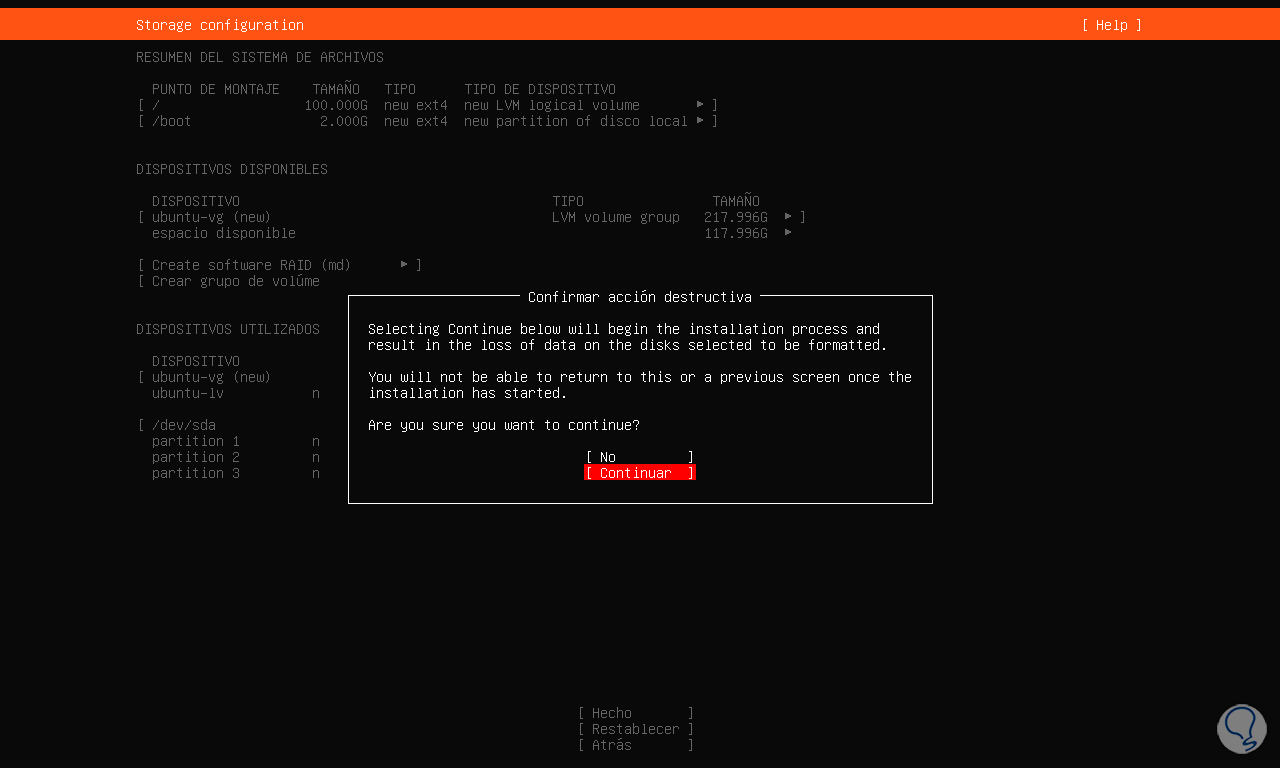Expand the arrow on the /boot row
The height and width of the screenshot is (768, 1280).
(x=701, y=120)
